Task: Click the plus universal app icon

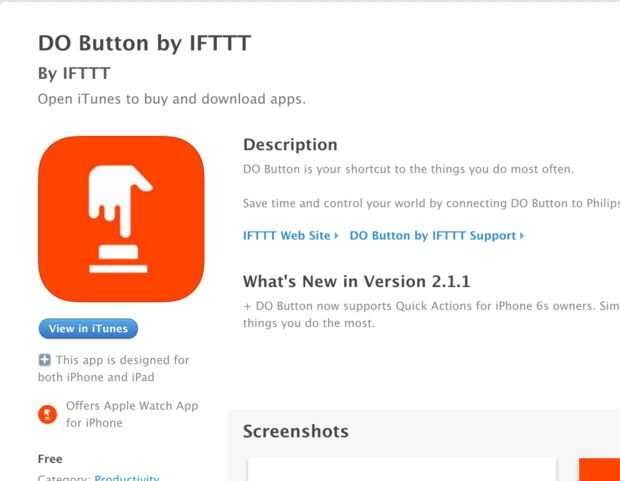Action: [x=44, y=360]
